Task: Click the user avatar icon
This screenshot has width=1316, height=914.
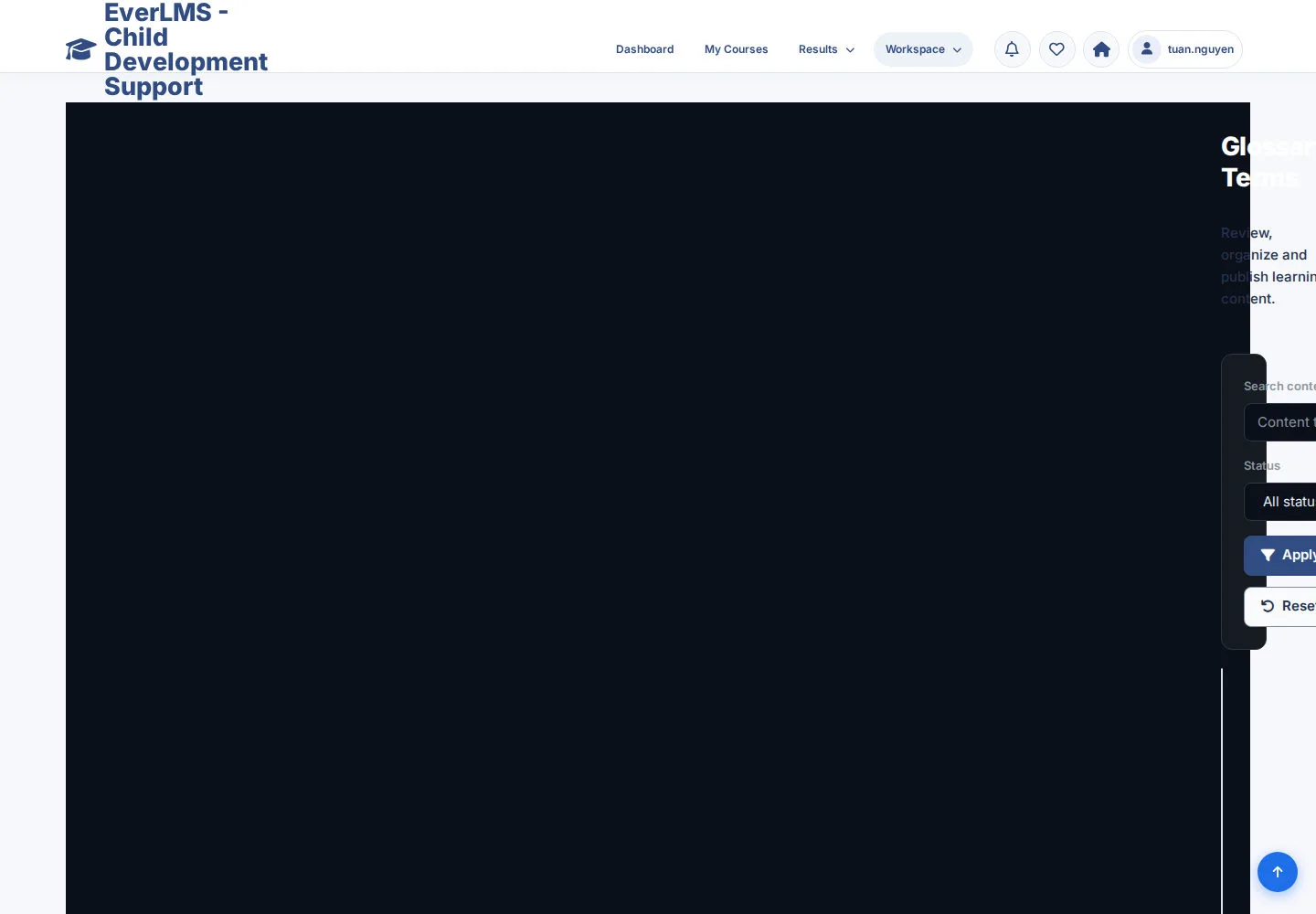Action: pyautogui.click(x=1146, y=49)
